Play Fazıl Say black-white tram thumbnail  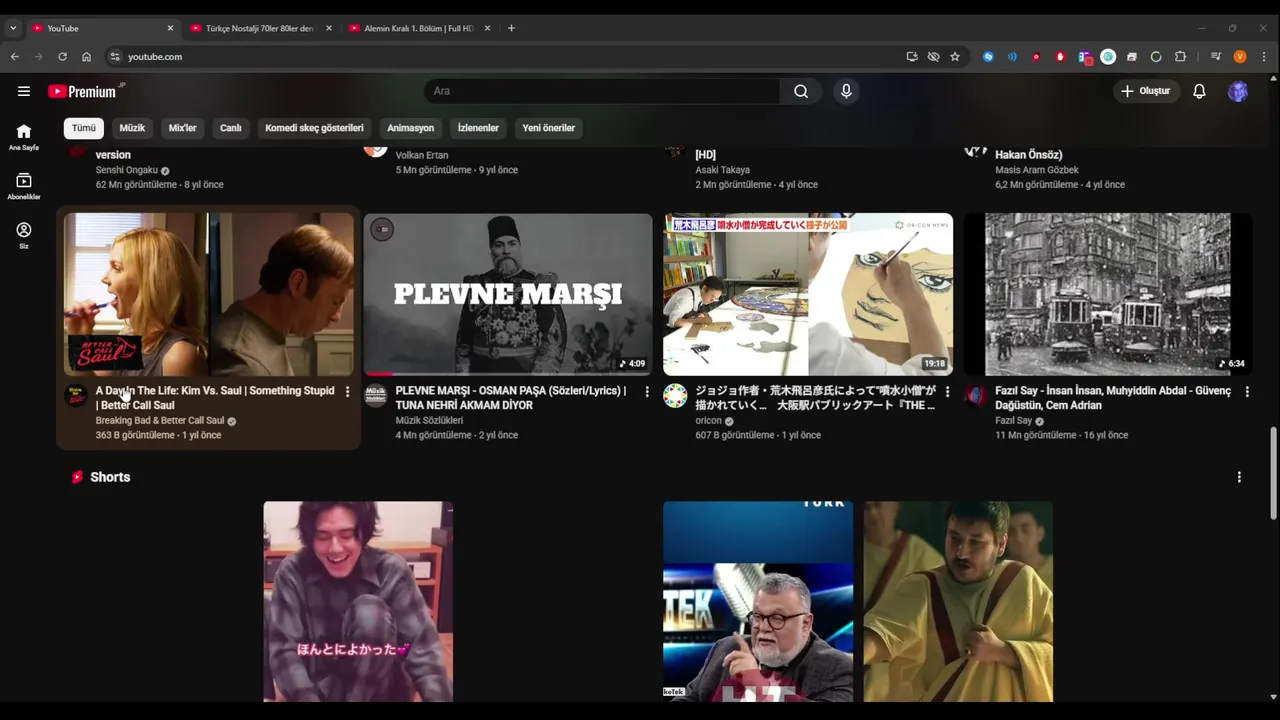[1108, 294]
